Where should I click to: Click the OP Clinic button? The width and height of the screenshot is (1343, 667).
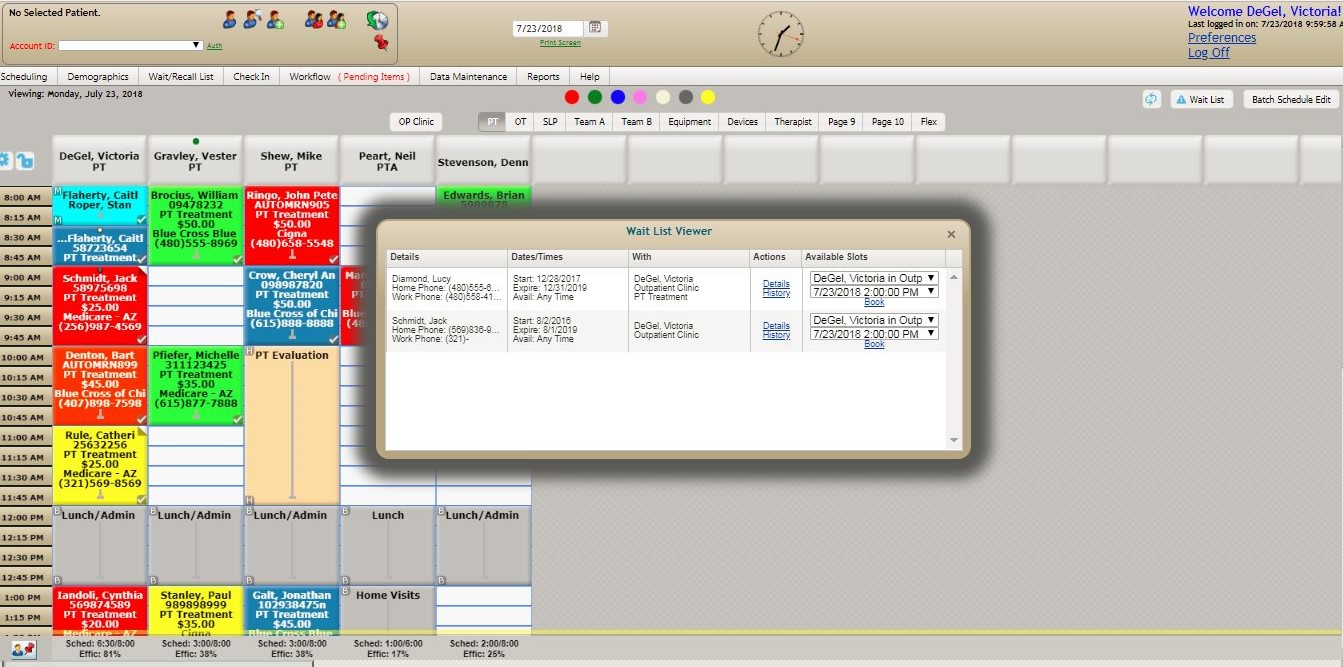pos(416,122)
